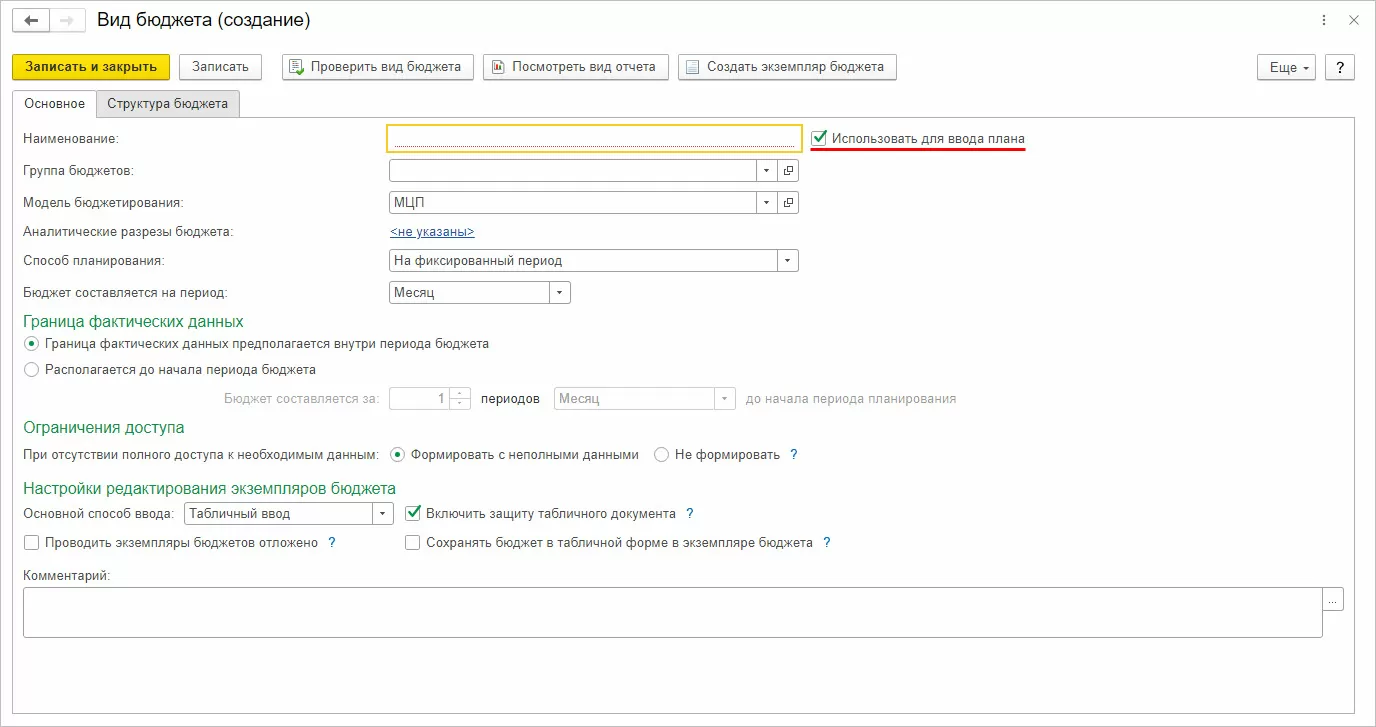Viewport: 1376px width, 727px height.
Task: Open the budget period Месяц dropdown
Action: point(560,293)
